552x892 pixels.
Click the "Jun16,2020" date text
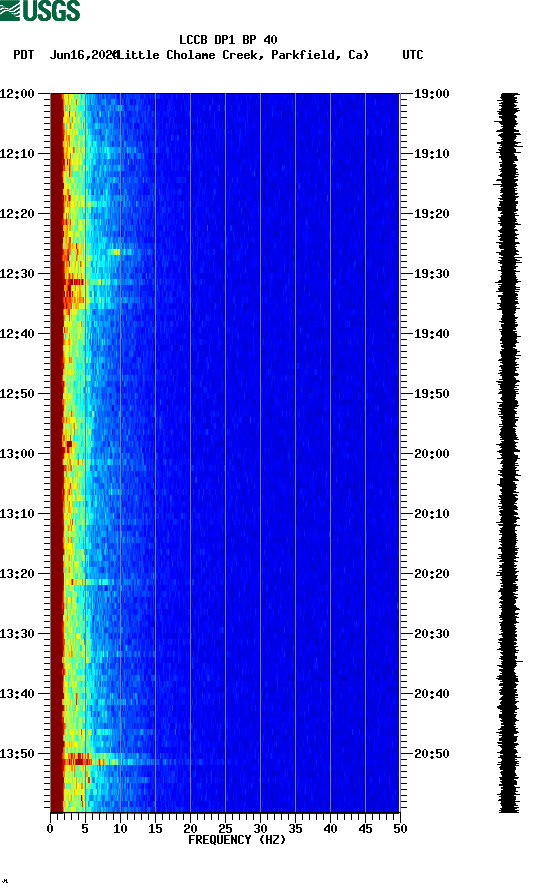(x=84, y=55)
